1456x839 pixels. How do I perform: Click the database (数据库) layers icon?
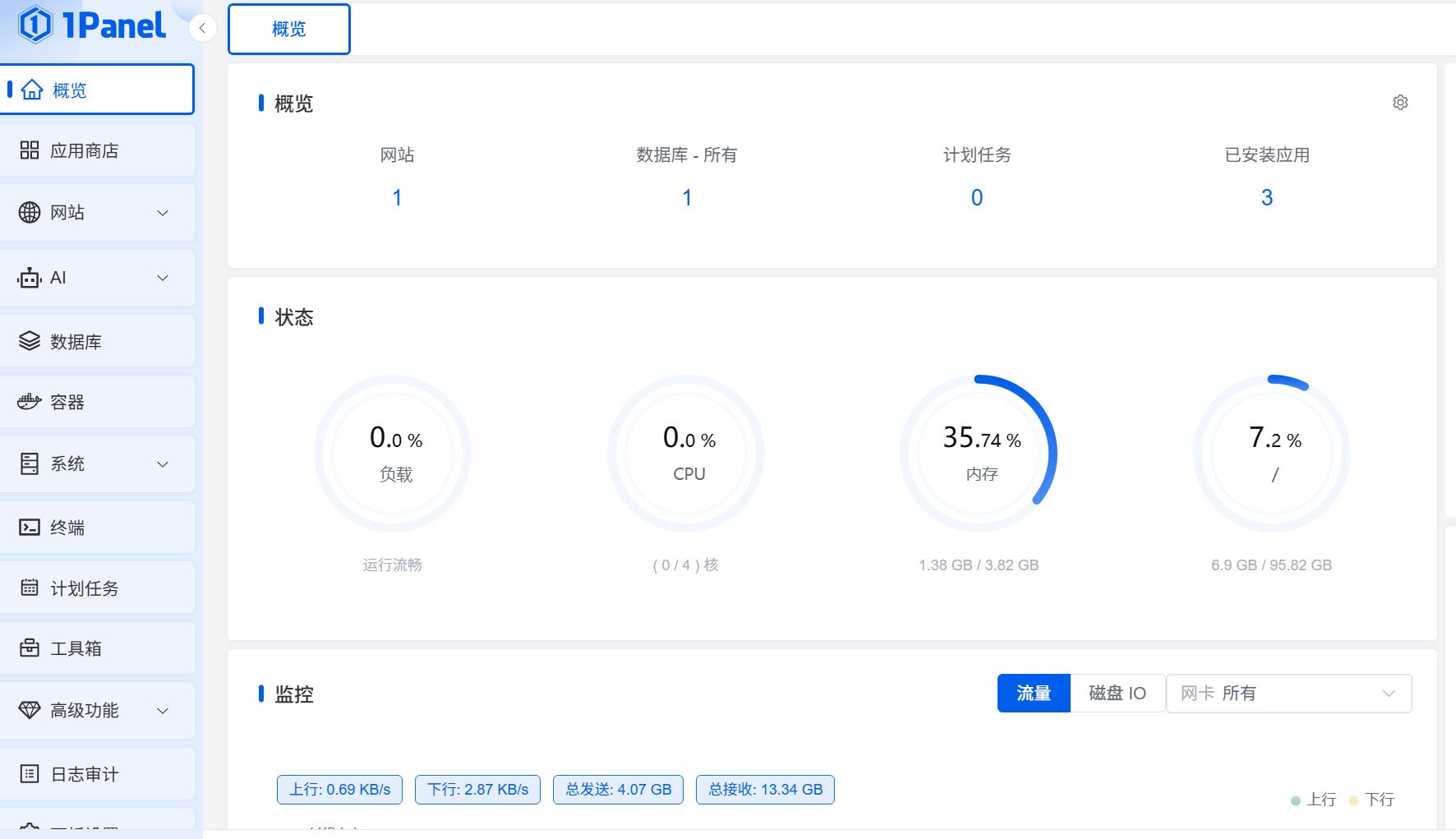tap(30, 341)
